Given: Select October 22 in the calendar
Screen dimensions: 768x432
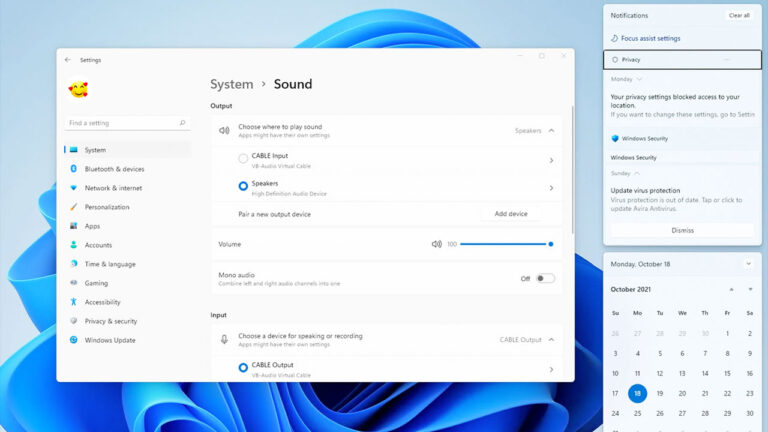Looking at the screenshot, I should 727,393.
